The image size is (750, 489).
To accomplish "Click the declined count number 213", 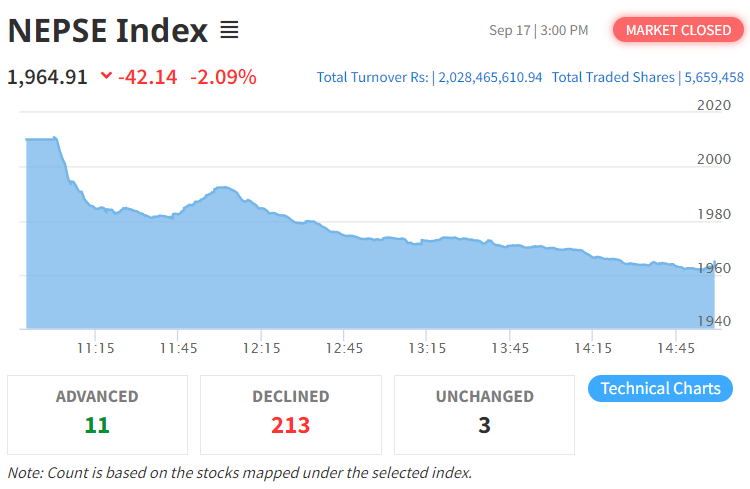I will (x=290, y=425).
